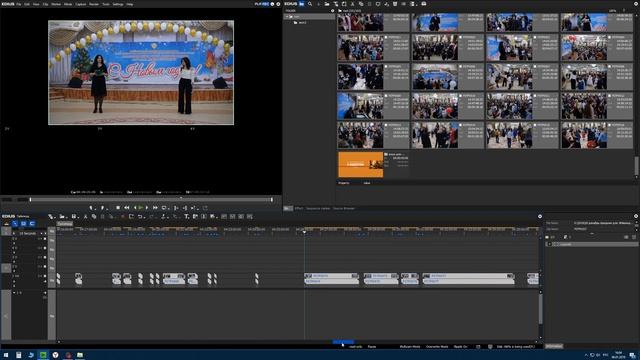Click the Create Title T icon
This screenshot has height=360, width=640.
click(x=187, y=216)
